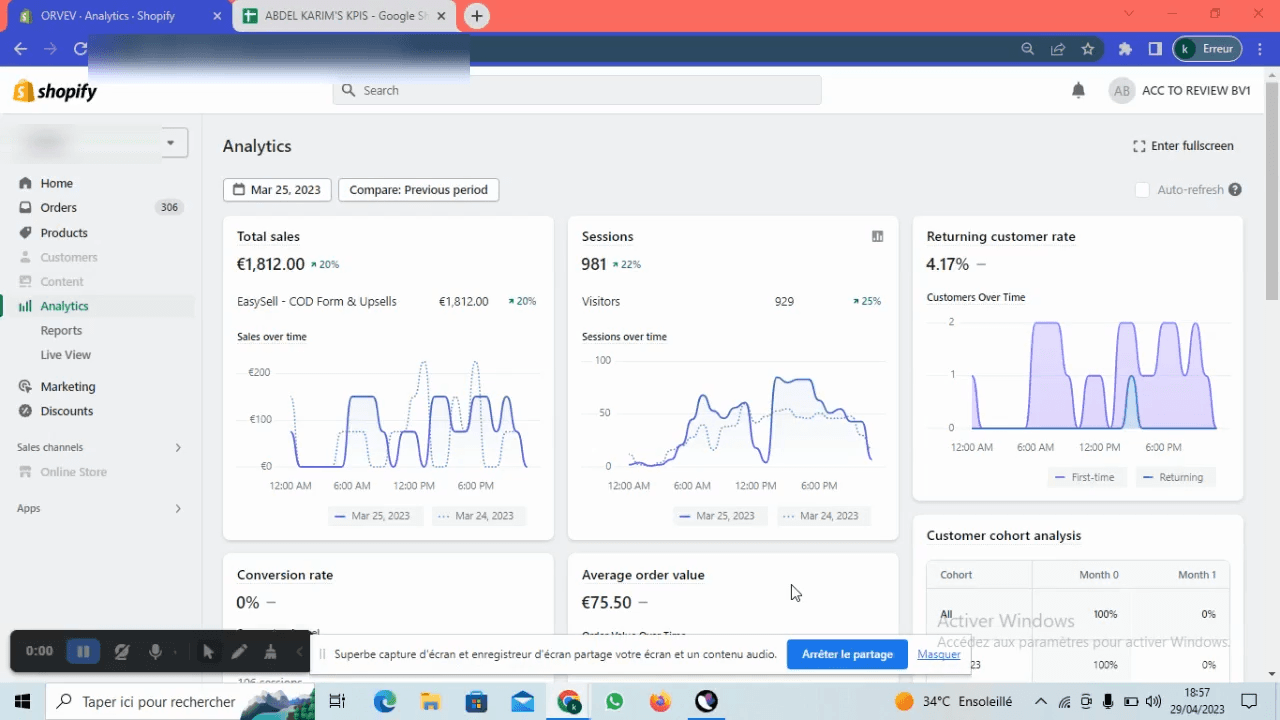Open File Explorer from the taskbar
1280x720 pixels.
tap(430, 701)
